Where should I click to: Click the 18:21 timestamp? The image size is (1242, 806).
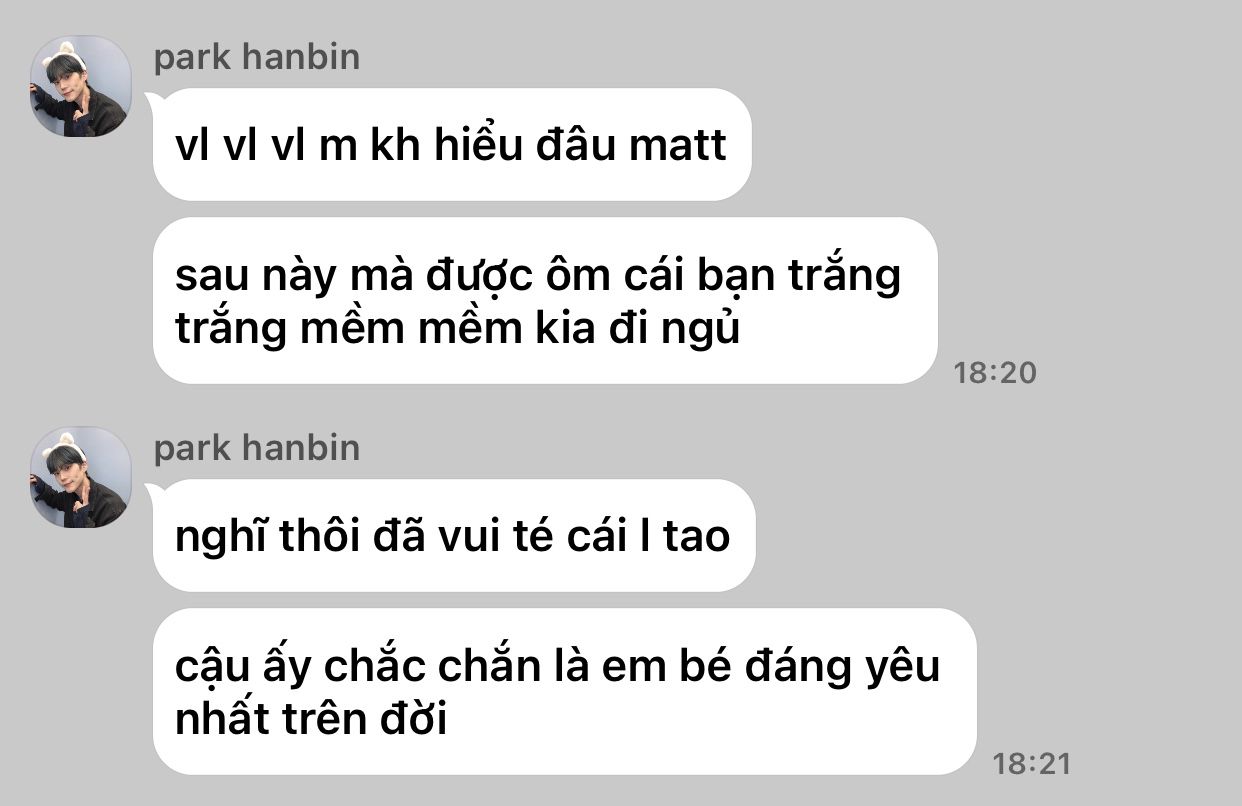[x=1031, y=765]
